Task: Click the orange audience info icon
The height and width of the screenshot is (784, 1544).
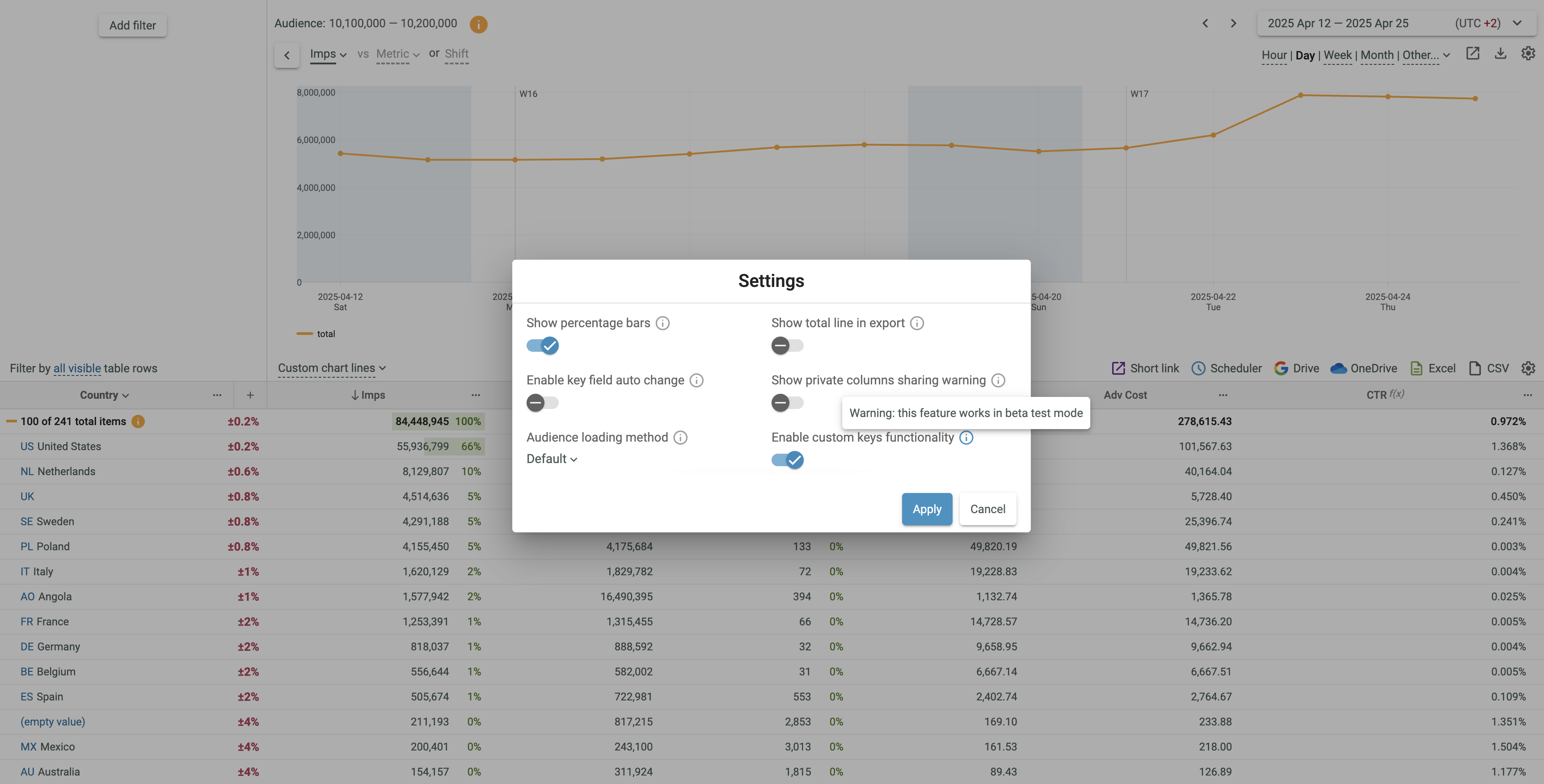Action: click(478, 24)
